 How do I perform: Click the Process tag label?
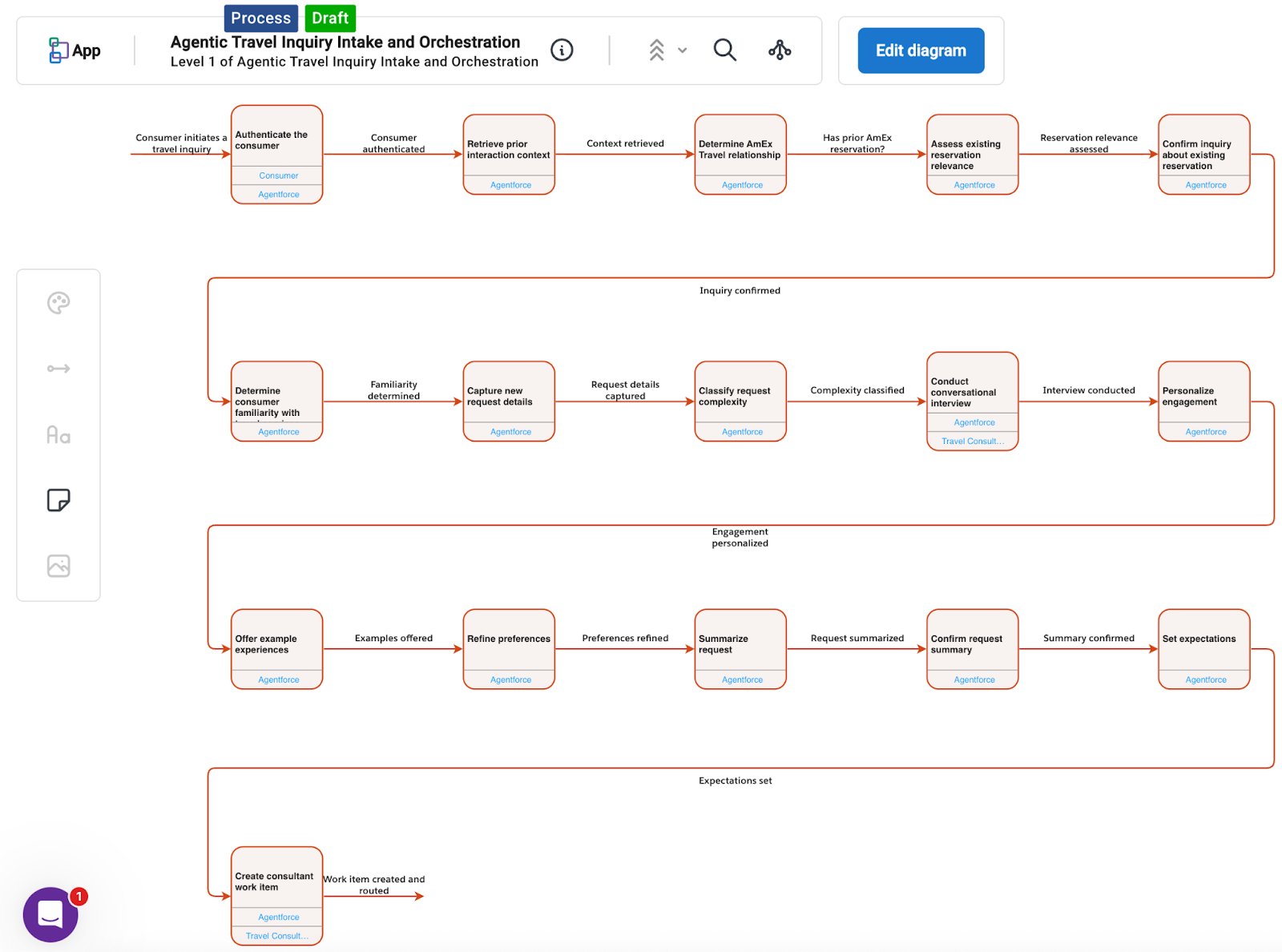point(260,18)
